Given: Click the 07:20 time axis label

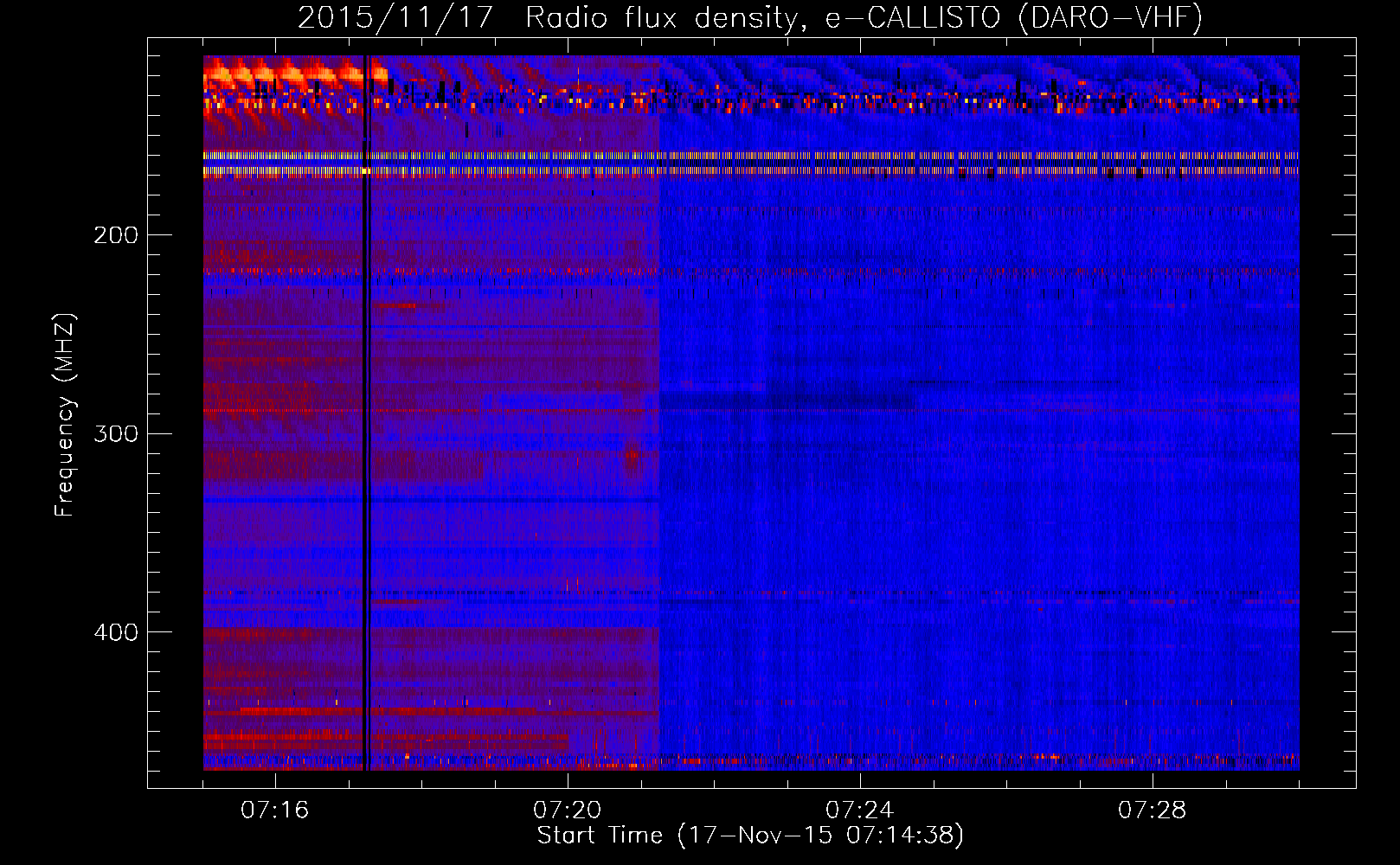Looking at the screenshot, I should [568, 811].
